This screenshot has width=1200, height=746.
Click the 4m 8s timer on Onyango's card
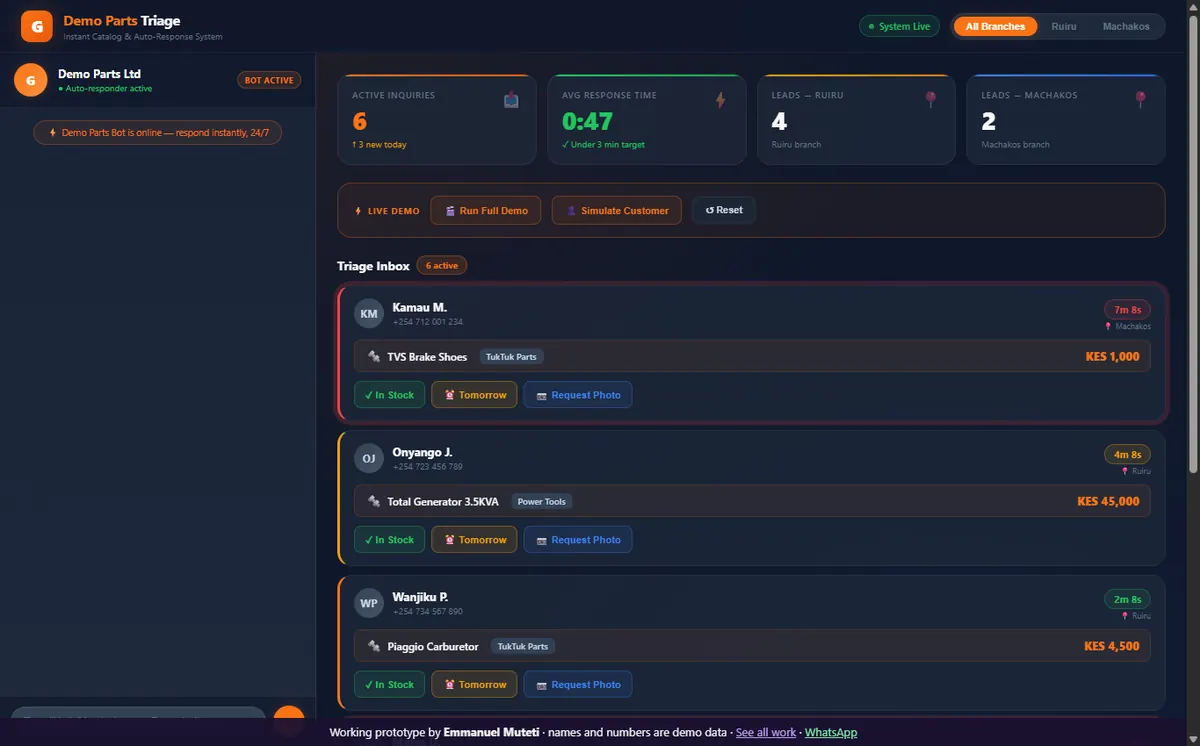pyautogui.click(x=1127, y=455)
